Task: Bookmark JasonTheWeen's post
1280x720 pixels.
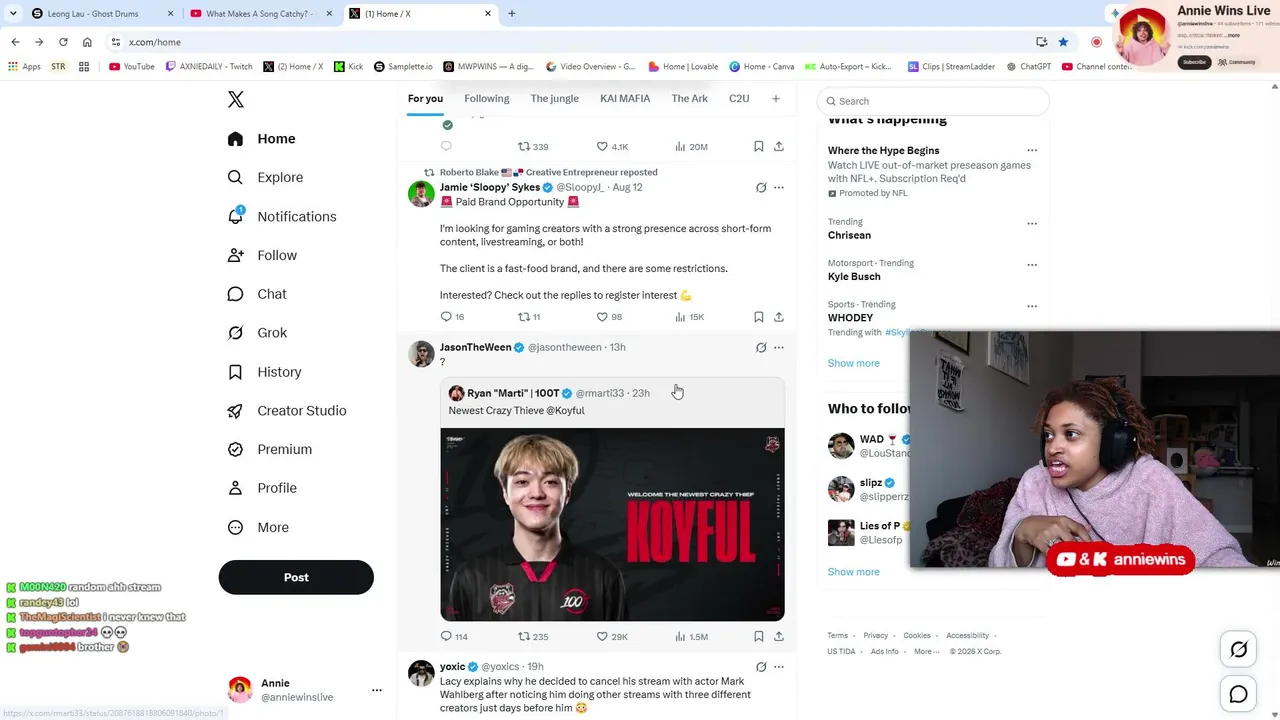Action: point(759,636)
